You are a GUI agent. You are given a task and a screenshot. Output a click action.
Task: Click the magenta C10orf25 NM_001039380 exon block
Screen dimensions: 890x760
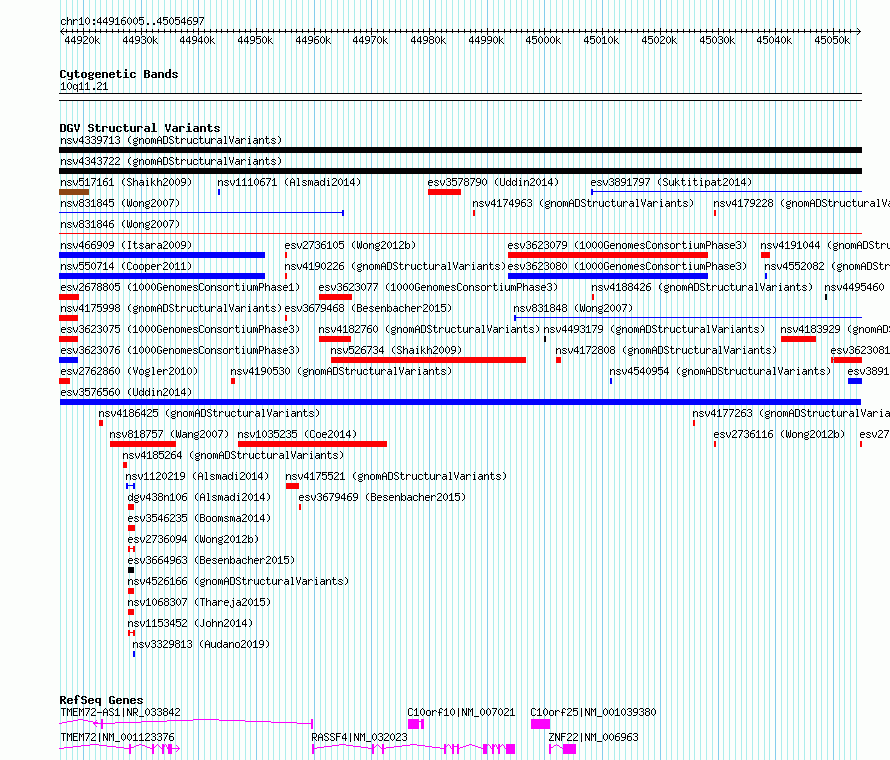click(540, 724)
